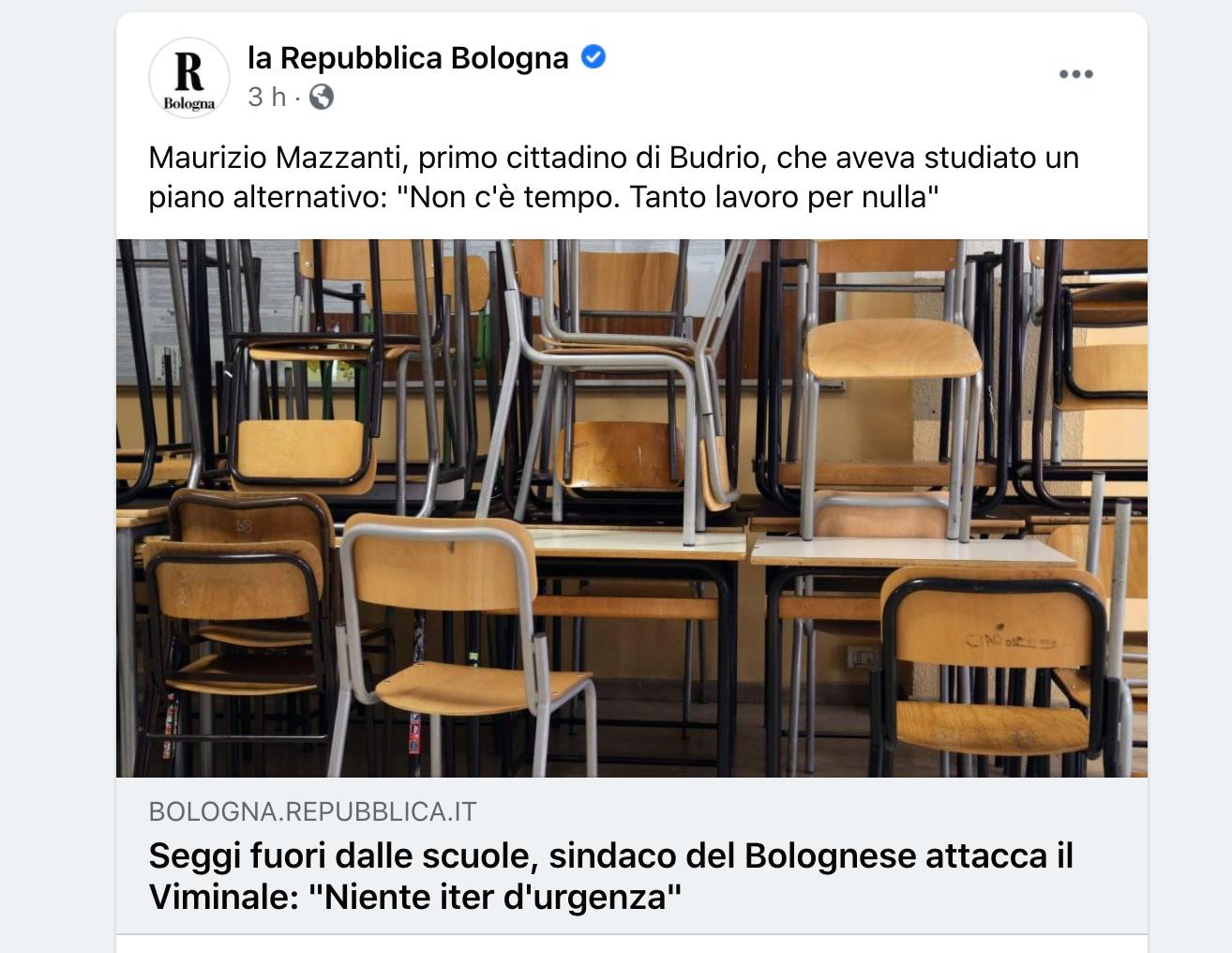Open the stacked school chairs article image
The image size is (1232, 953).
pyautogui.click(x=632, y=507)
